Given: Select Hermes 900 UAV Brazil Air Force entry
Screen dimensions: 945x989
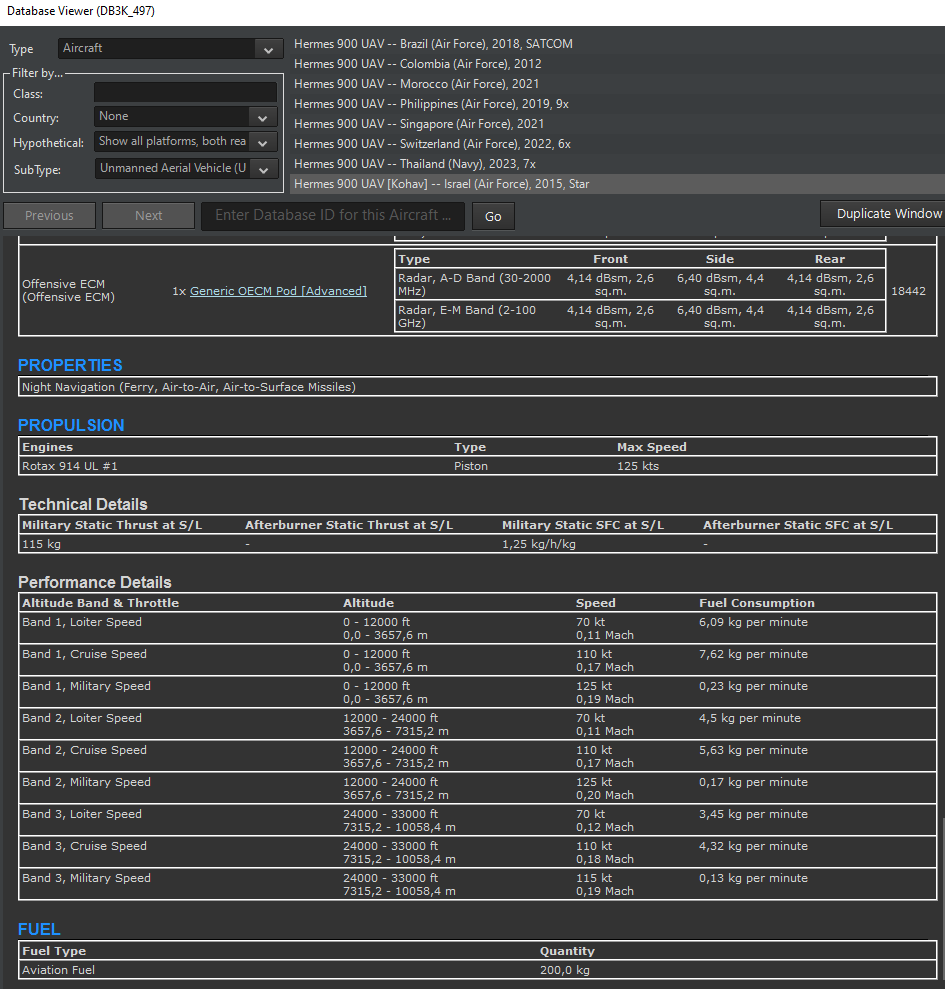Looking at the screenshot, I should click(x=433, y=43).
